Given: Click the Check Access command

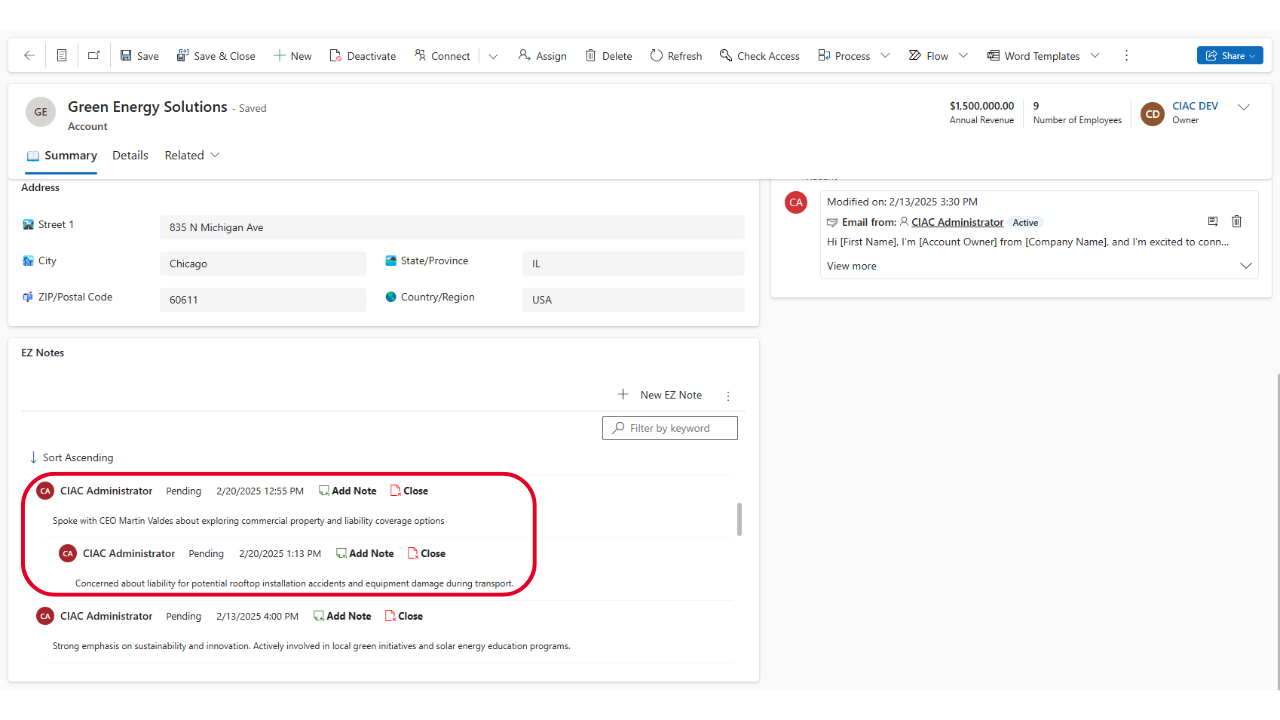Looking at the screenshot, I should 759,56.
